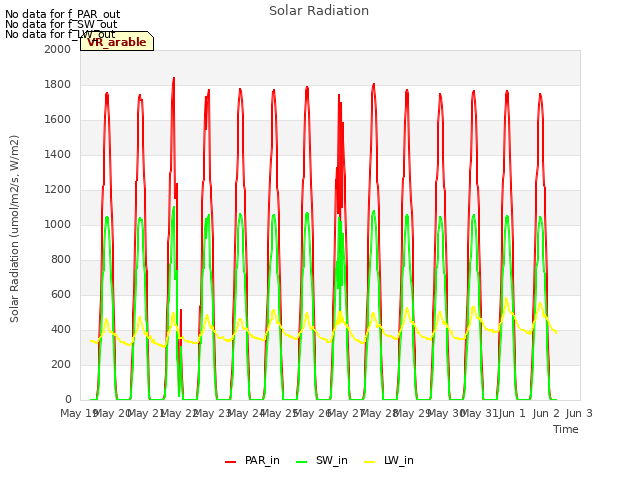
Task: Click the 'No data for f_LW_out' message
Action: 60,34
